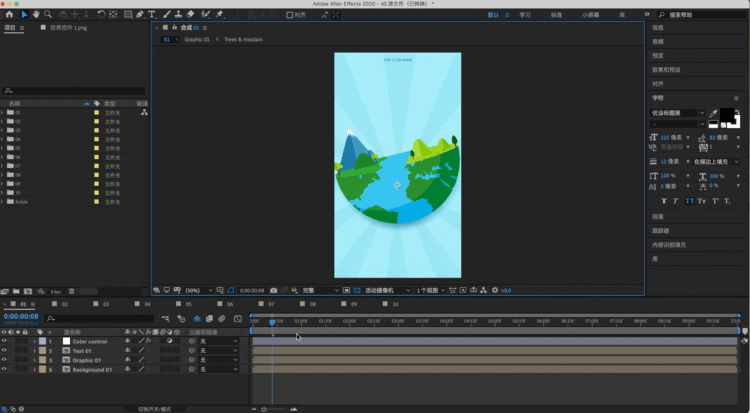The height and width of the screenshot is (413, 750).
Task: Select the Hand tool in toolbar
Action: coord(37,15)
